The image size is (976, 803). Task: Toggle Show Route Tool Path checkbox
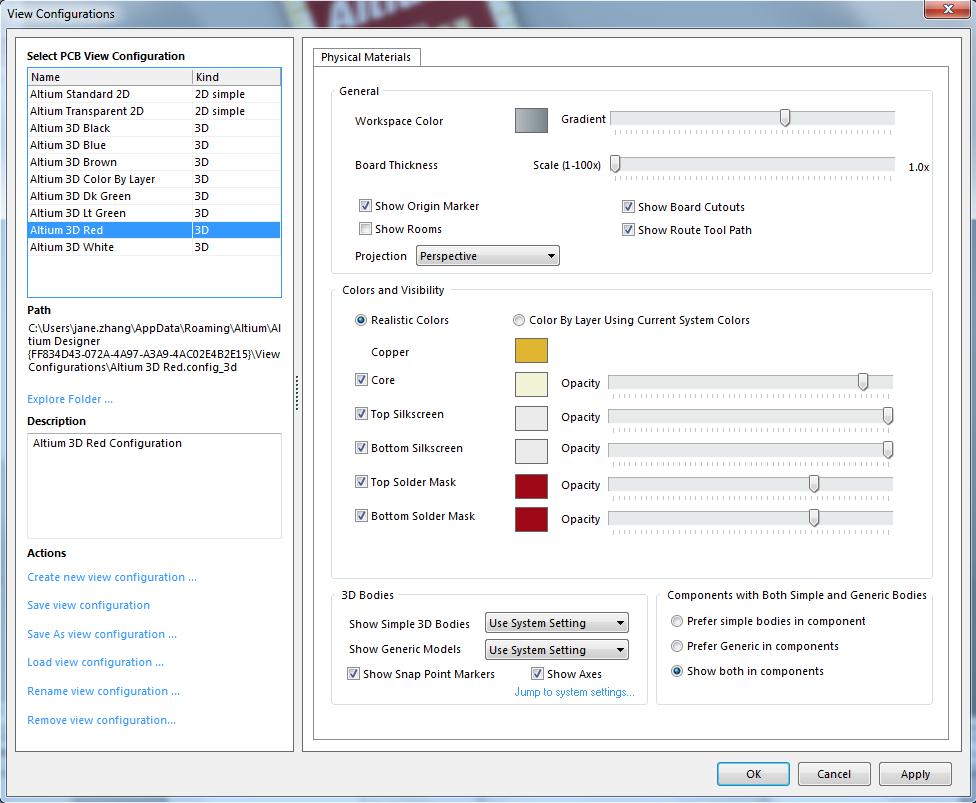[x=629, y=230]
